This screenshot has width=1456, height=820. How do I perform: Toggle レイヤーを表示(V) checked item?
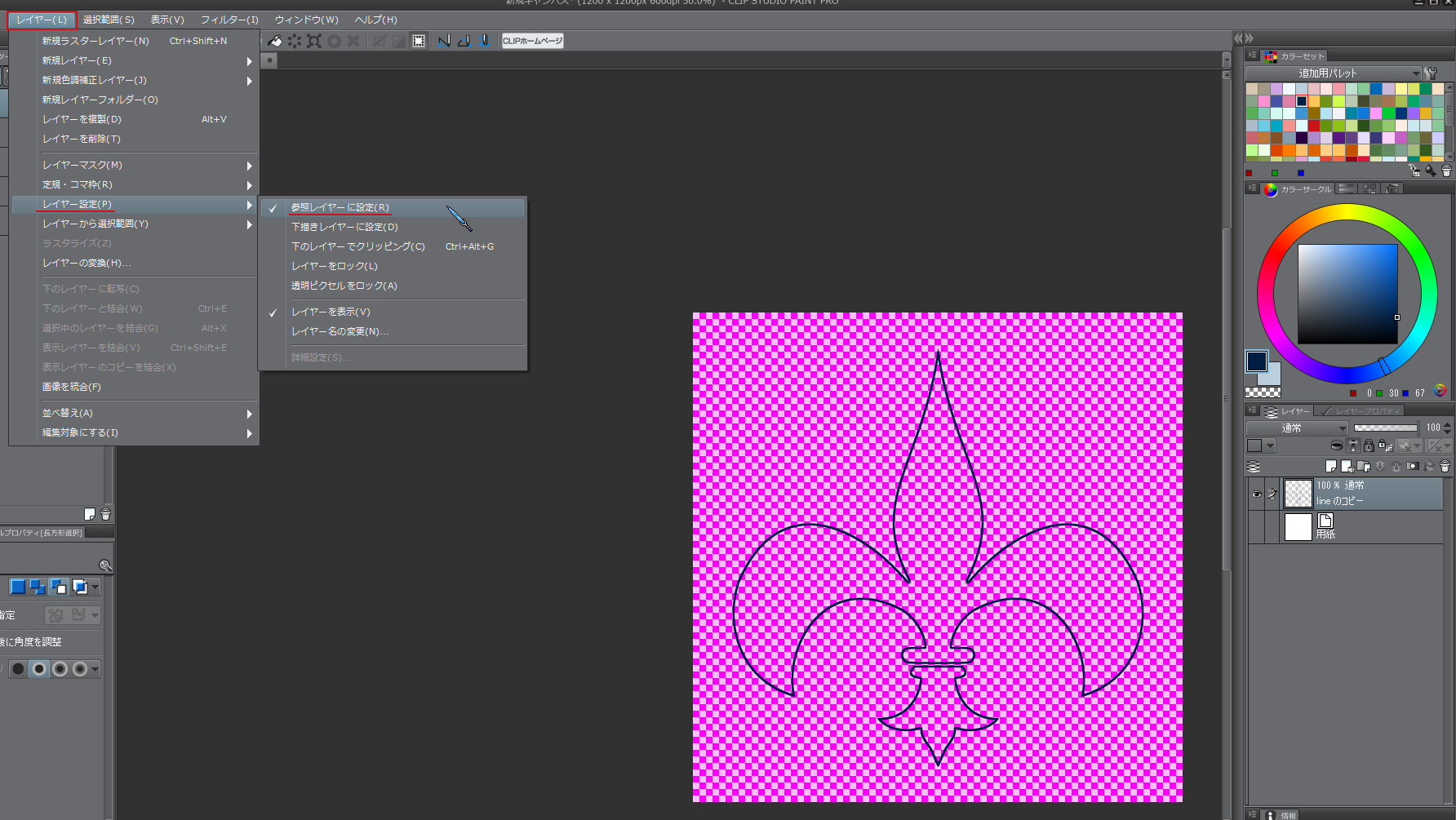point(331,312)
